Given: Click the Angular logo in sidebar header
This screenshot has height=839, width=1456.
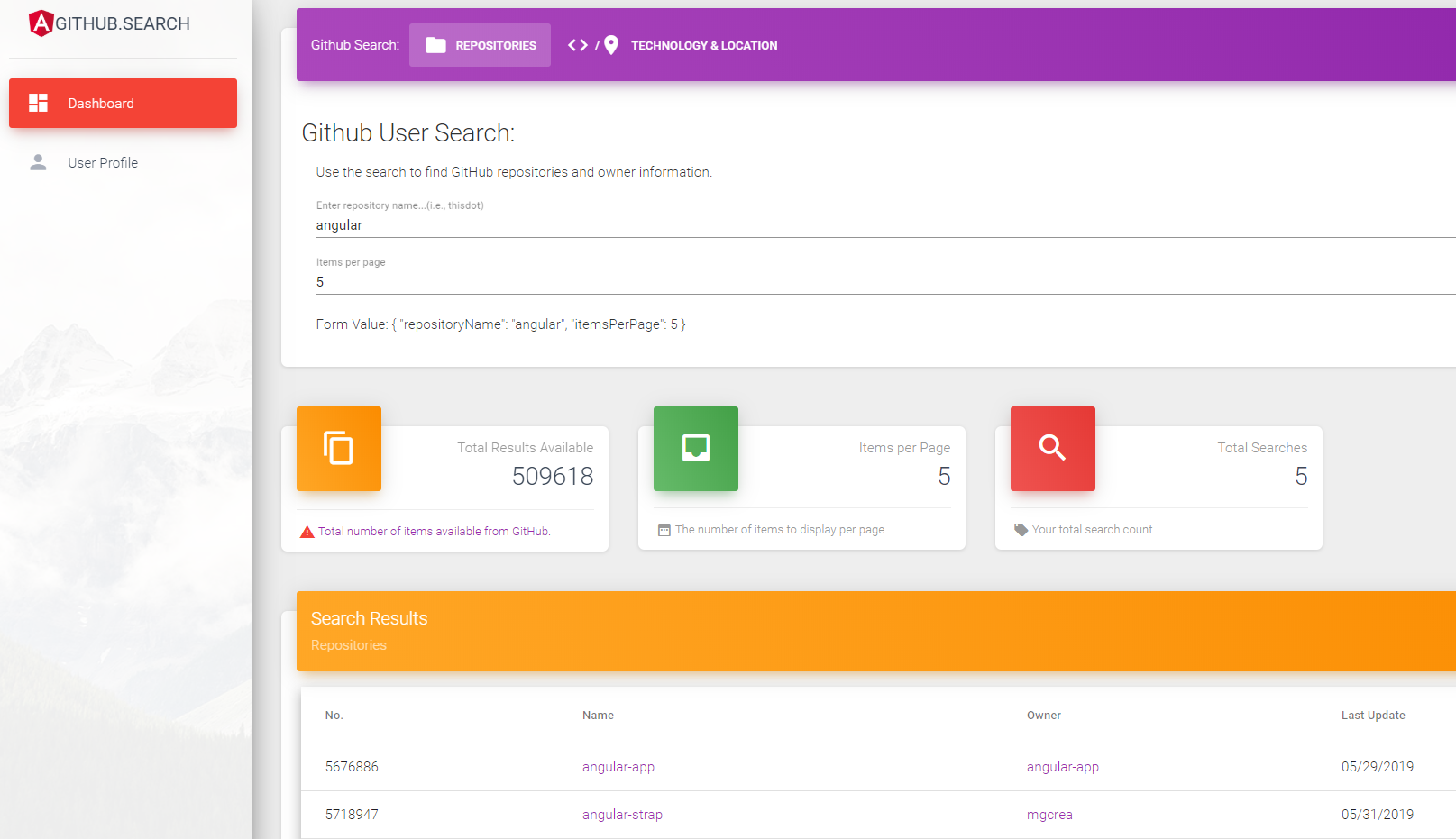Looking at the screenshot, I should (x=41, y=23).
